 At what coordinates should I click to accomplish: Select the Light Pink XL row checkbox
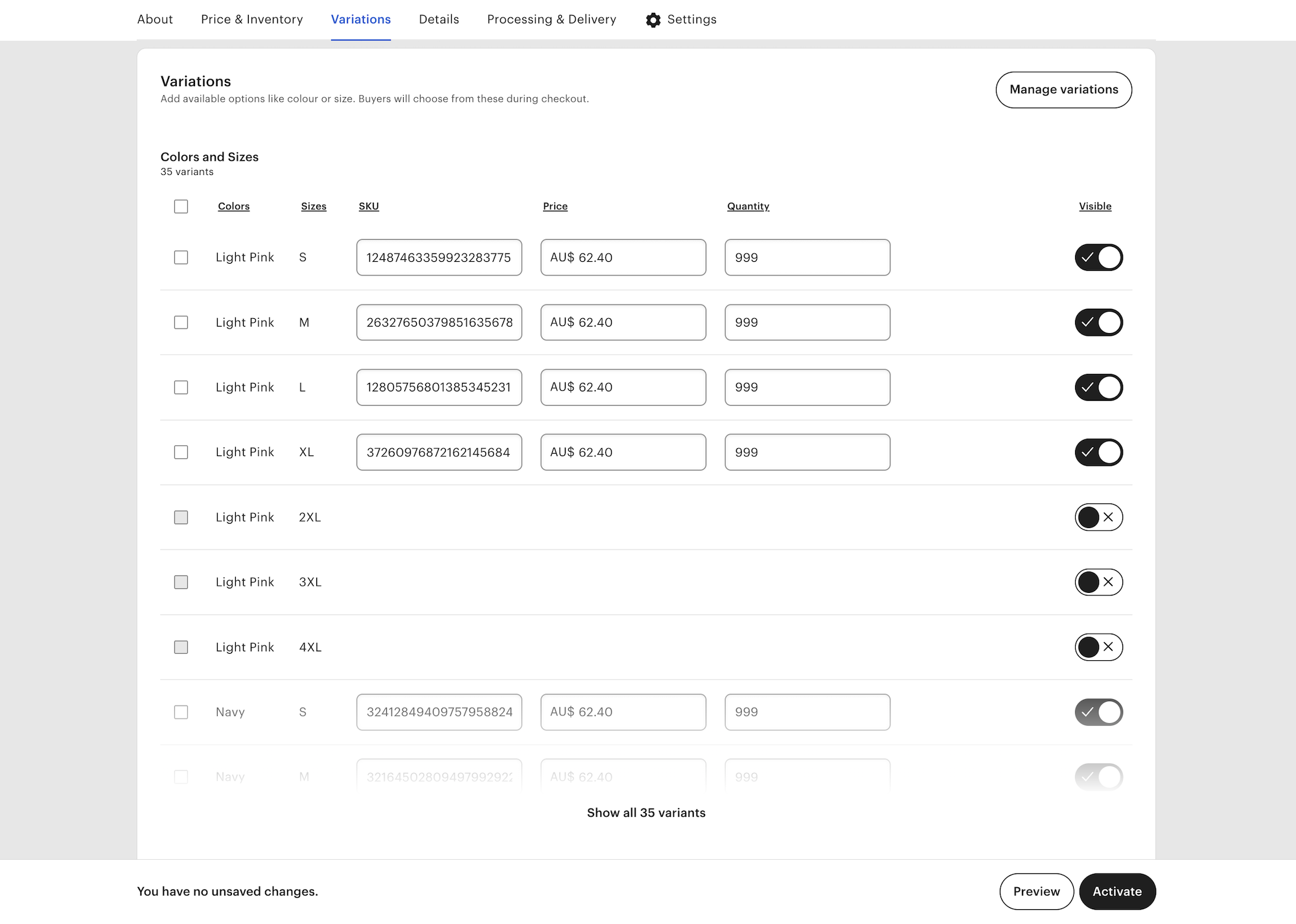coord(181,452)
